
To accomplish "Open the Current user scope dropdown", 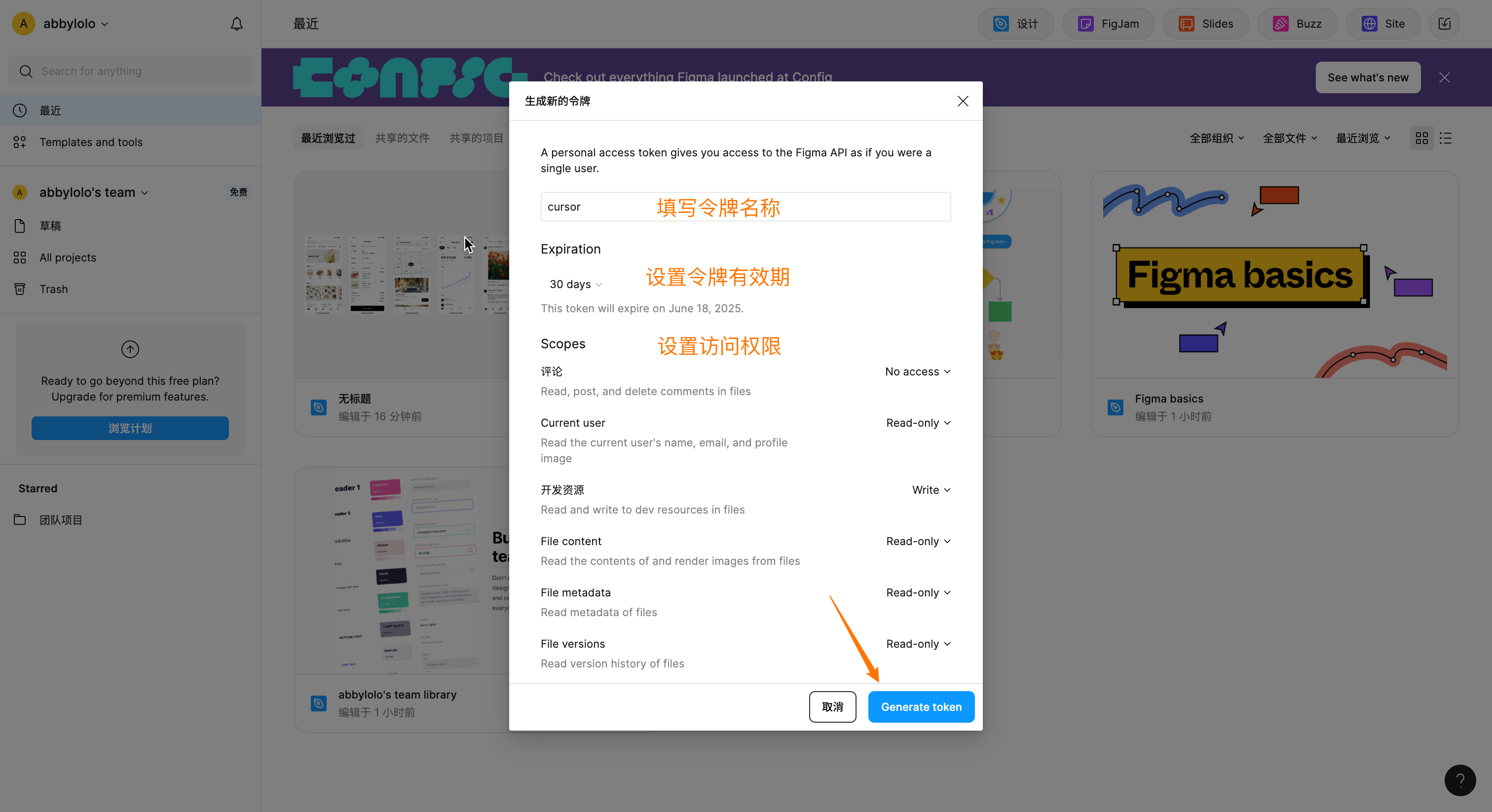I will coord(919,423).
